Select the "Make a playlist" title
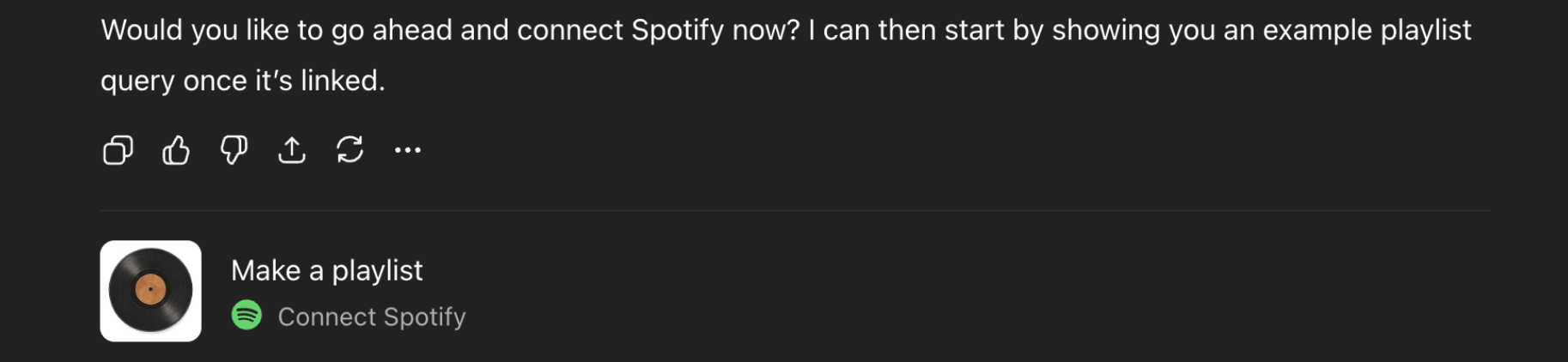The image size is (1568, 362). click(x=326, y=271)
